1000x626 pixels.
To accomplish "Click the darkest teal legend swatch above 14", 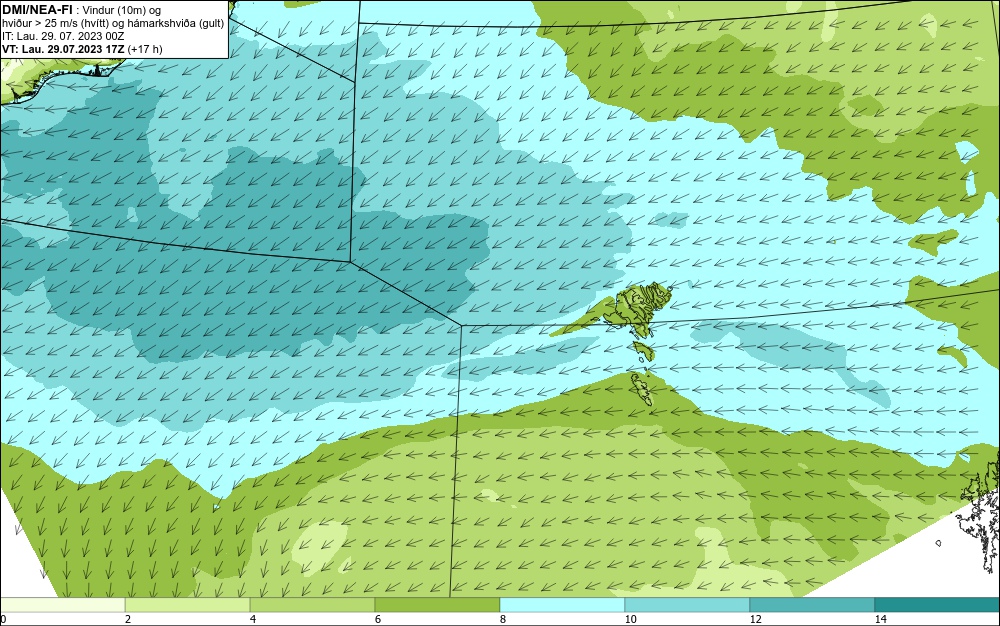I will tap(938, 605).
